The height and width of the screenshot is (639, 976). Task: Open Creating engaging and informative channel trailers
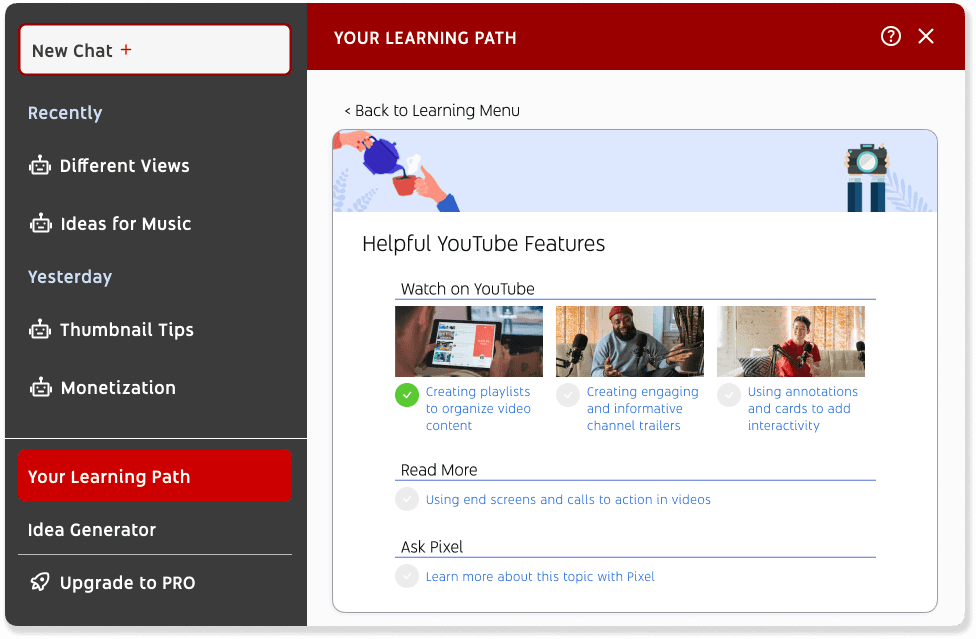(642, 409)
